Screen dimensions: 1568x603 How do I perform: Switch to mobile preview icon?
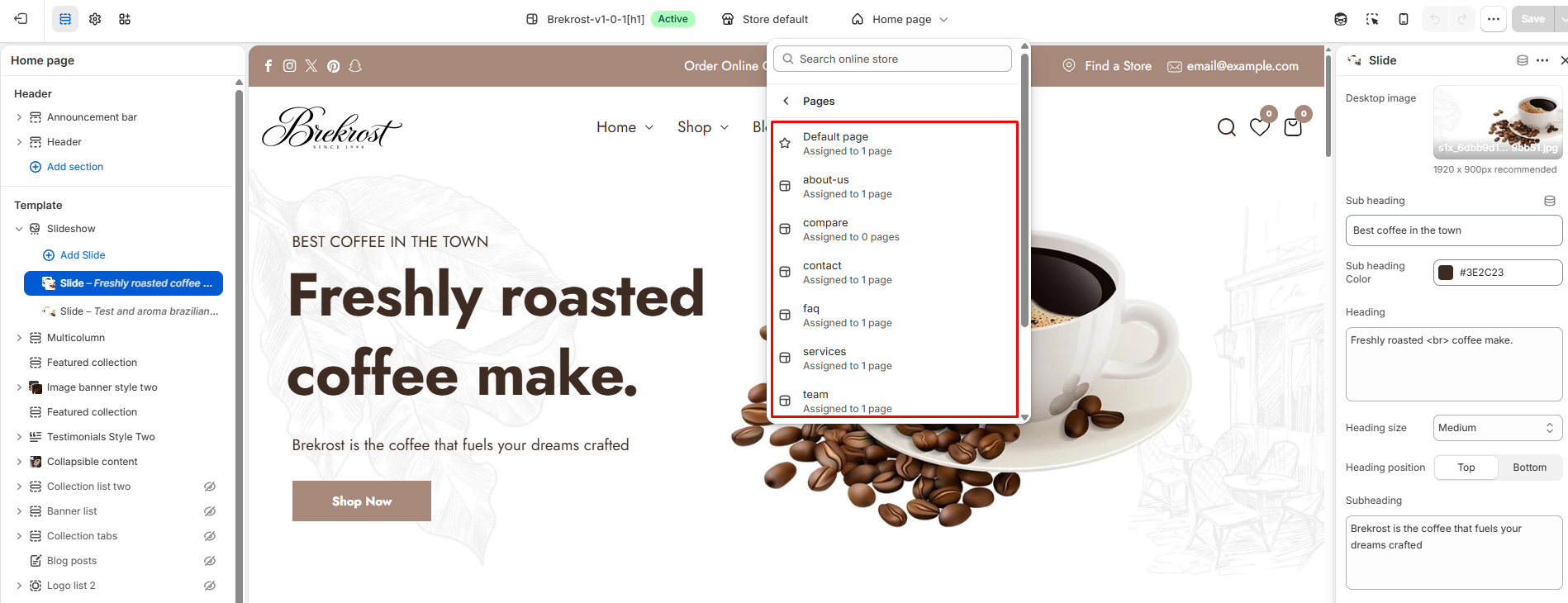[1404, 19]
